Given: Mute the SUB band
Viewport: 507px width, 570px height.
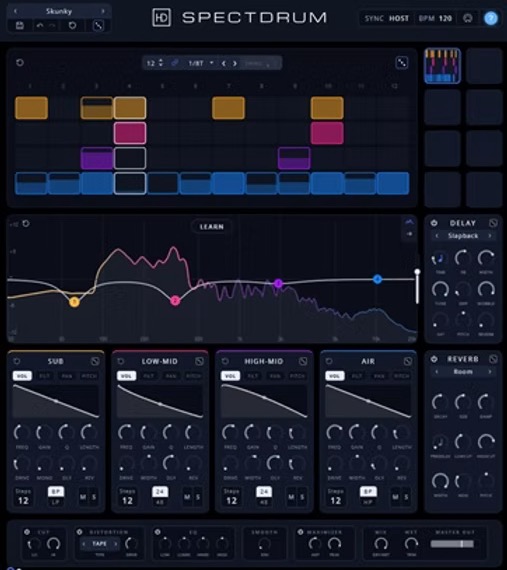Looking at the screenshot, I should 83,497.
